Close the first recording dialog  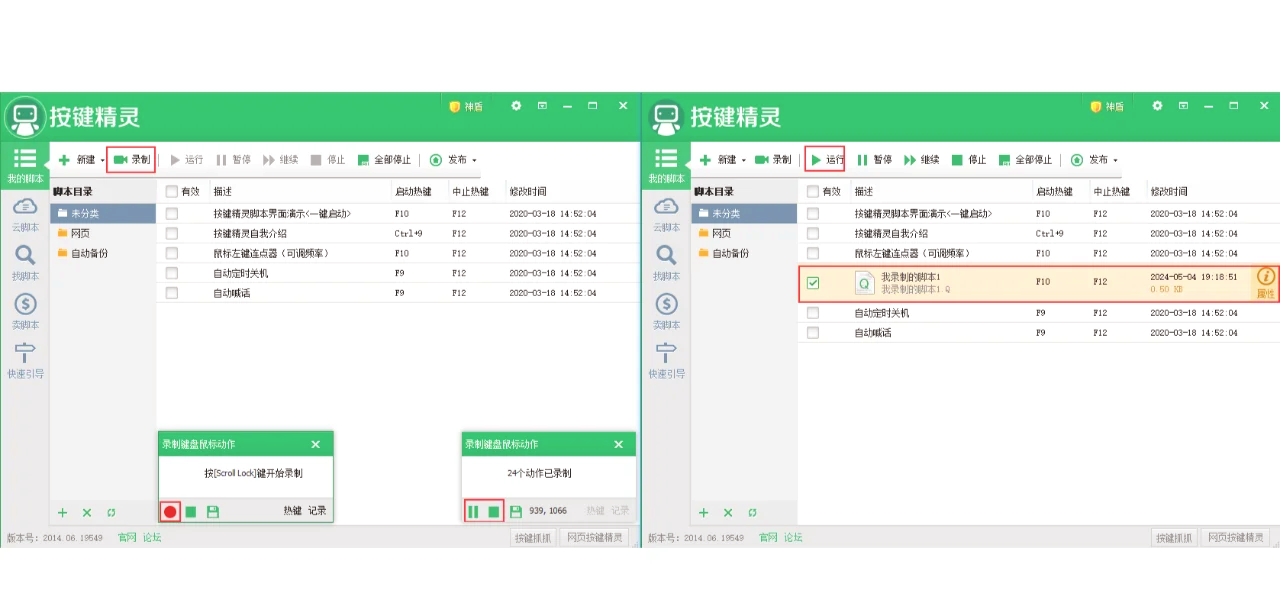point(316,444)
